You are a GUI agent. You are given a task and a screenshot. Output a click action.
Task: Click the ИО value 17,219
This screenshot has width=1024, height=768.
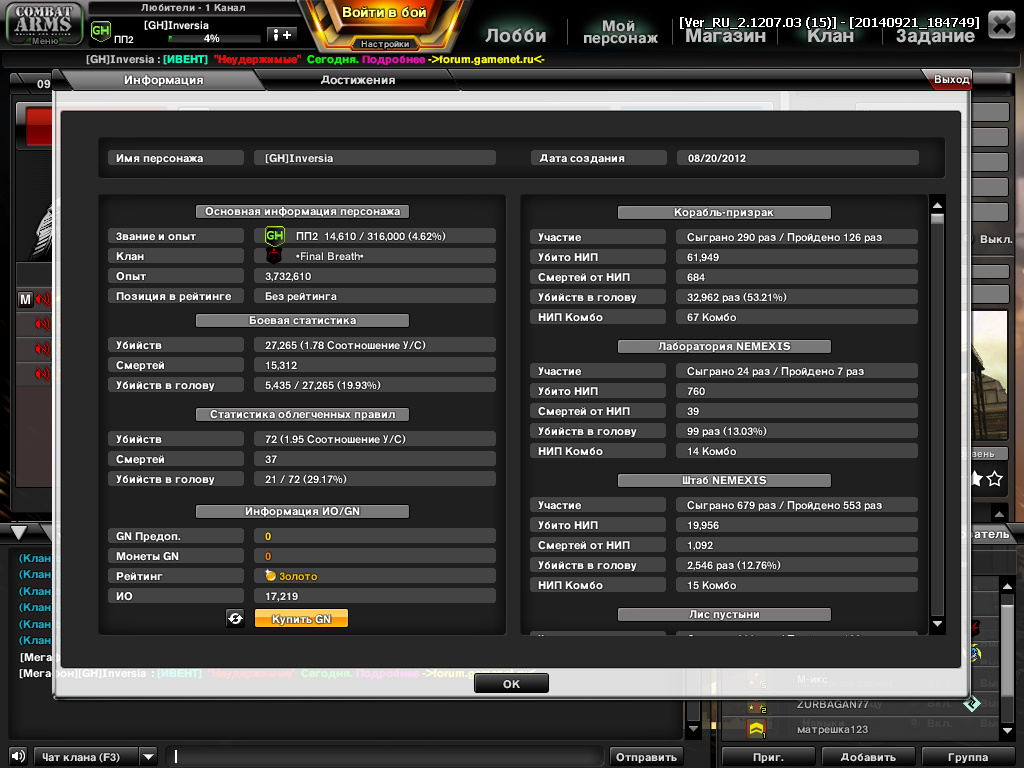coord(374,596)
